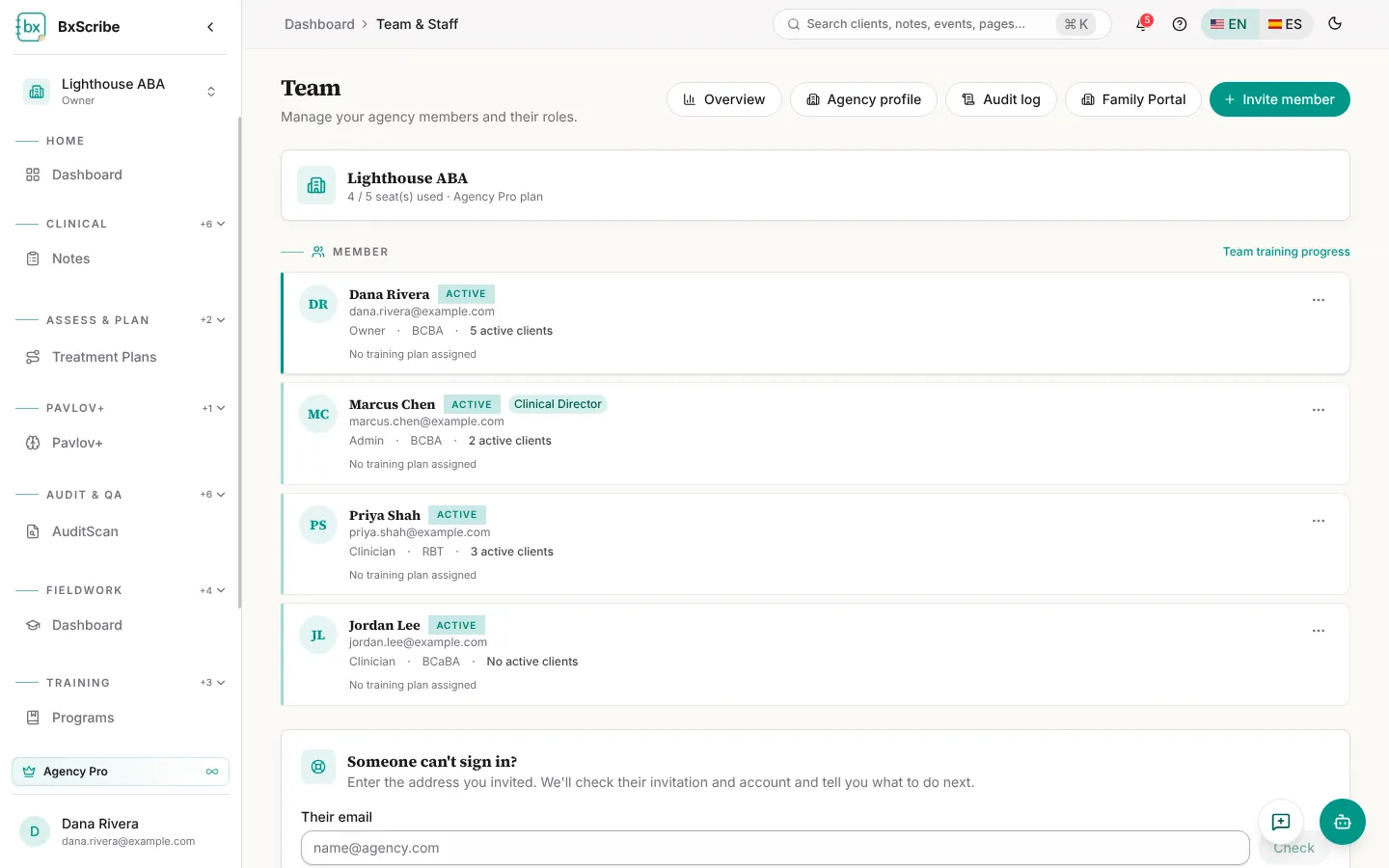Click the help question mark icon
This screenshot has height=868, width=1389.
(x=1179, y=24)
